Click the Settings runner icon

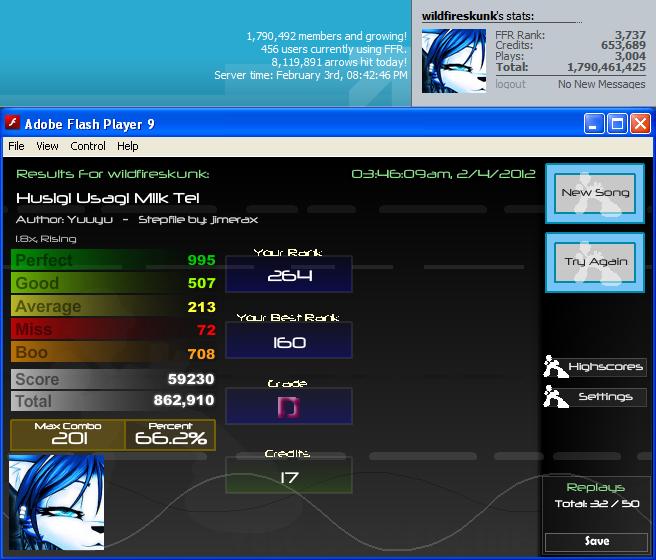[x=556, y=396]
